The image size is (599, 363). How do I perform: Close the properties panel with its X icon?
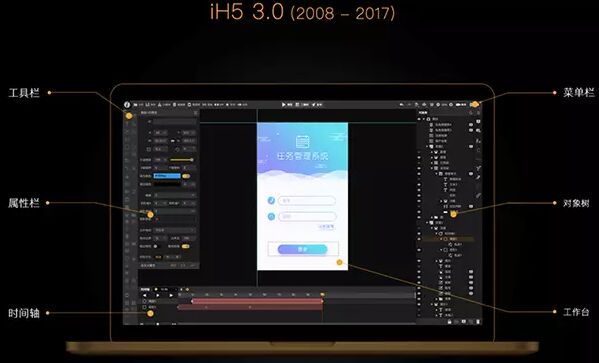(x=195, y=113)
